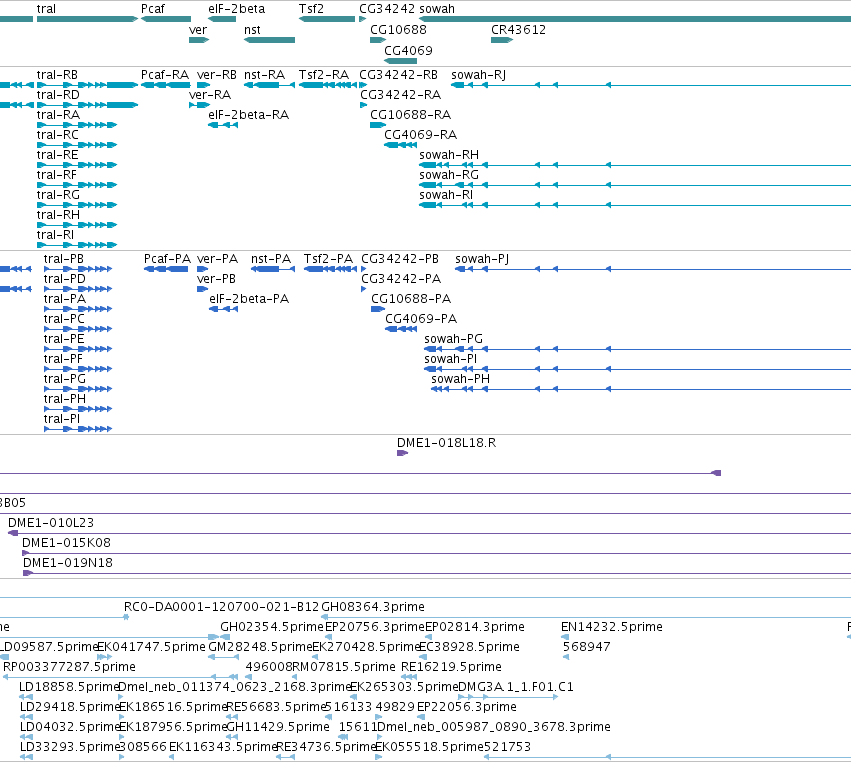This screenshot has height=762, width=851.
Task: Select the CG10688 gene label
Action: tap(398, 30)
